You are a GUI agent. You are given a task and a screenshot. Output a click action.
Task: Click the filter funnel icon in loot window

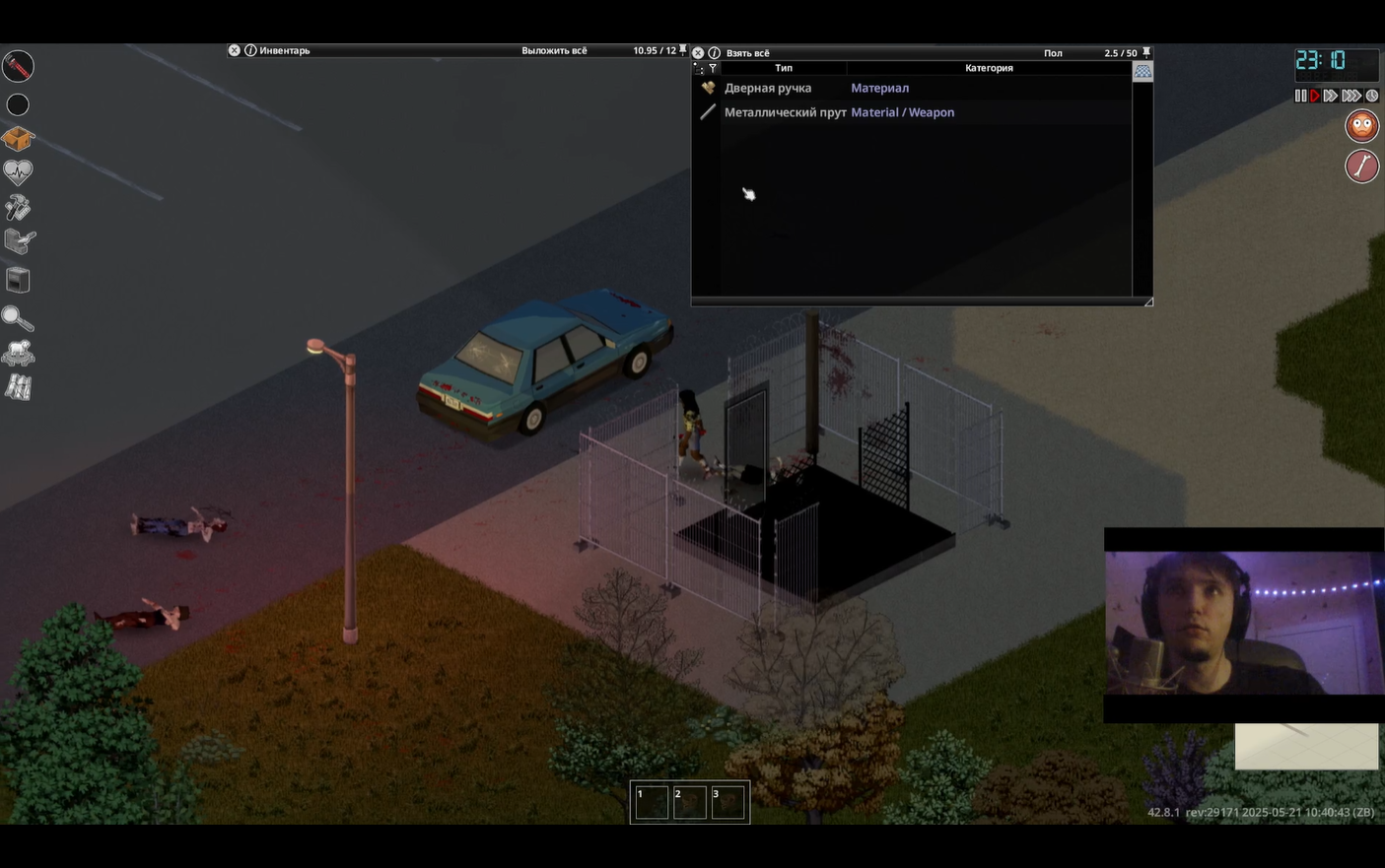point(713,68)
